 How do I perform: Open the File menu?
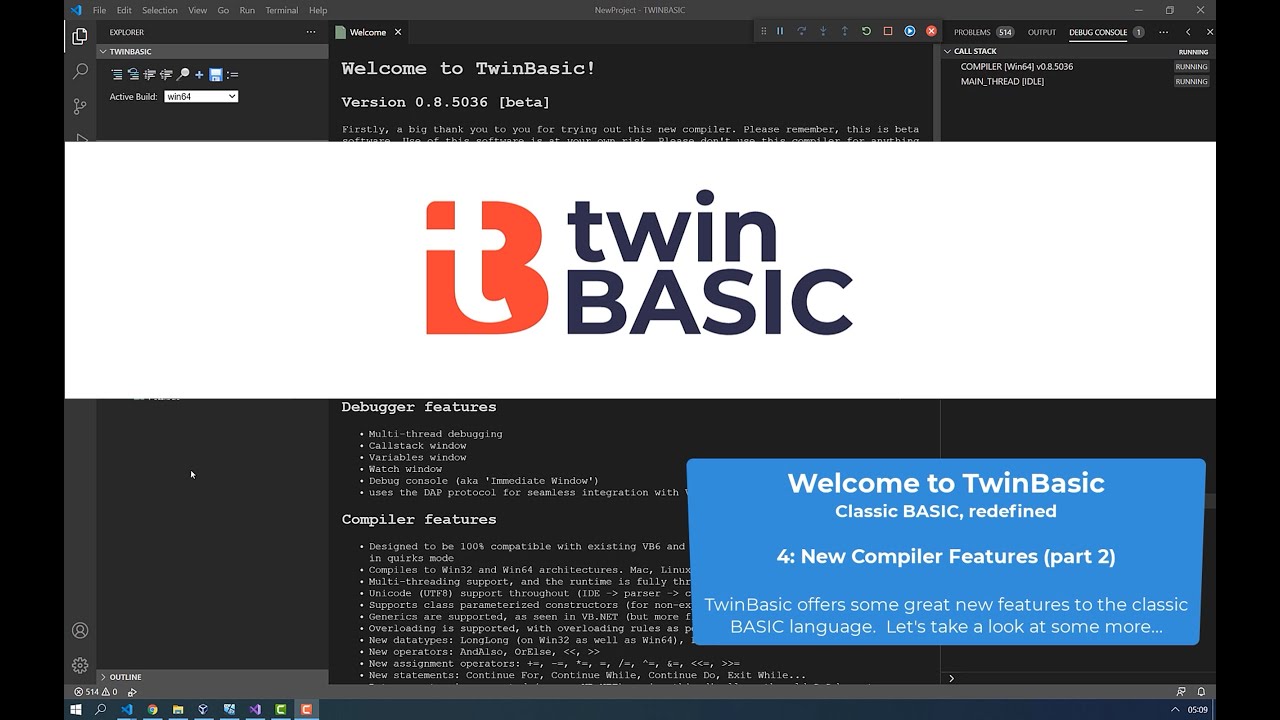click(x=99, y=10)
